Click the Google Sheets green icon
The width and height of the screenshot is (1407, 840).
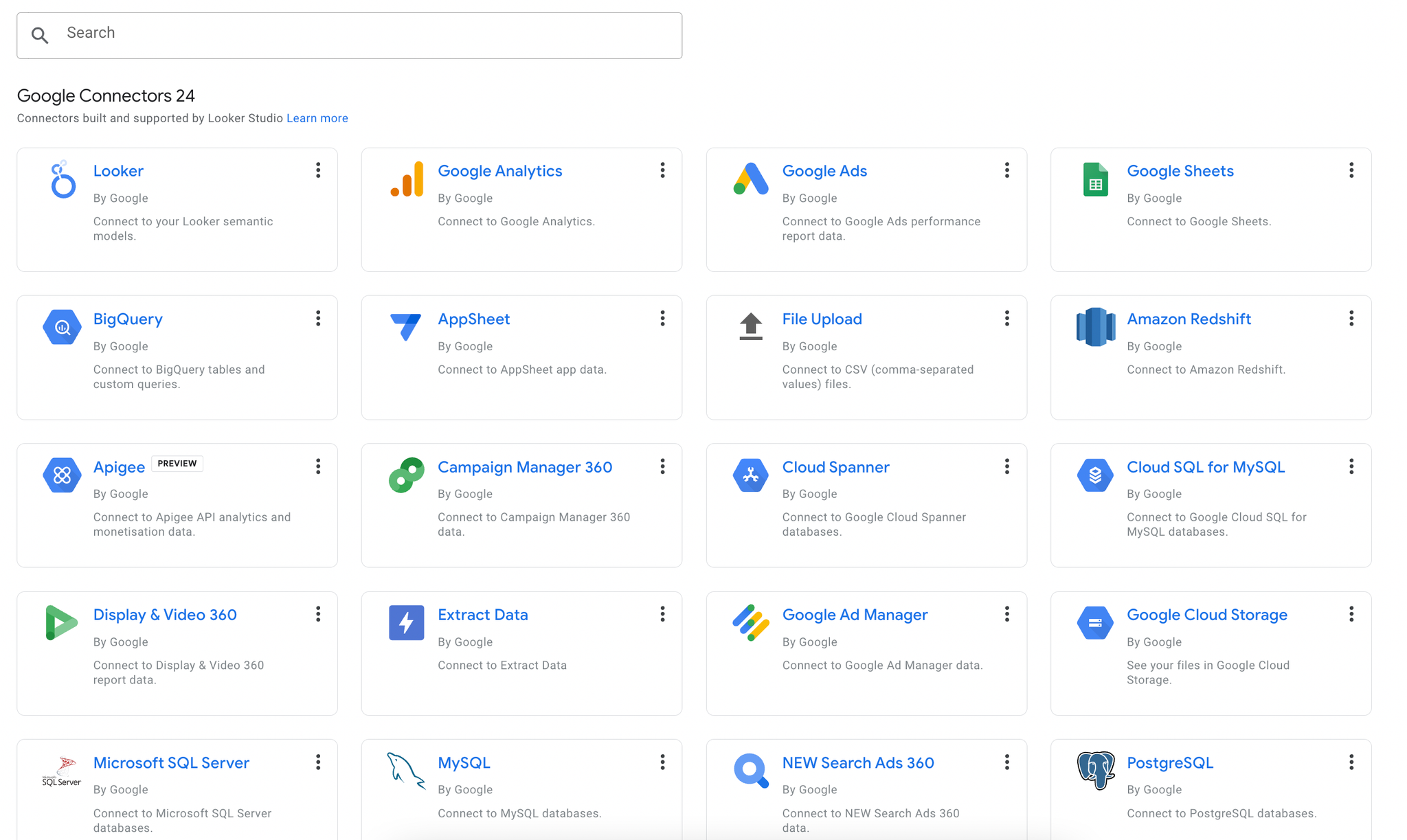pos(1096,179)
